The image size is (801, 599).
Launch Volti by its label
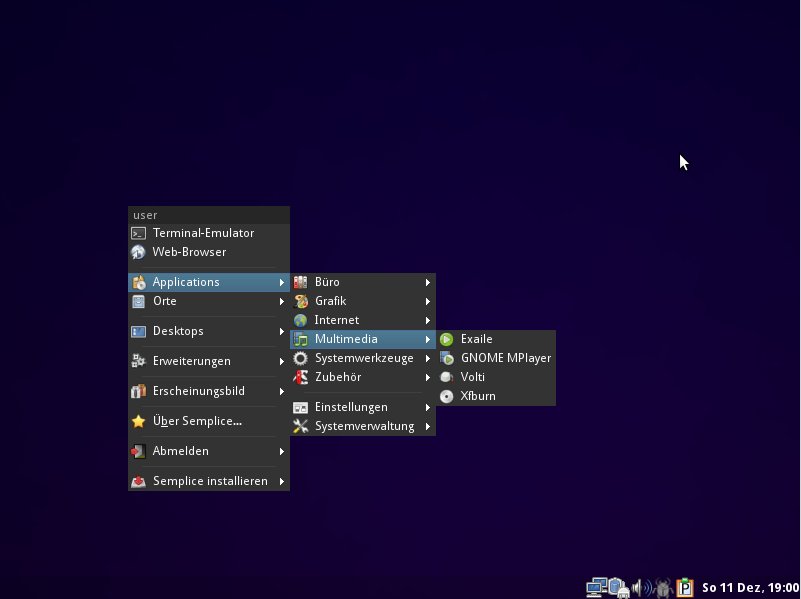click(473, 377)
